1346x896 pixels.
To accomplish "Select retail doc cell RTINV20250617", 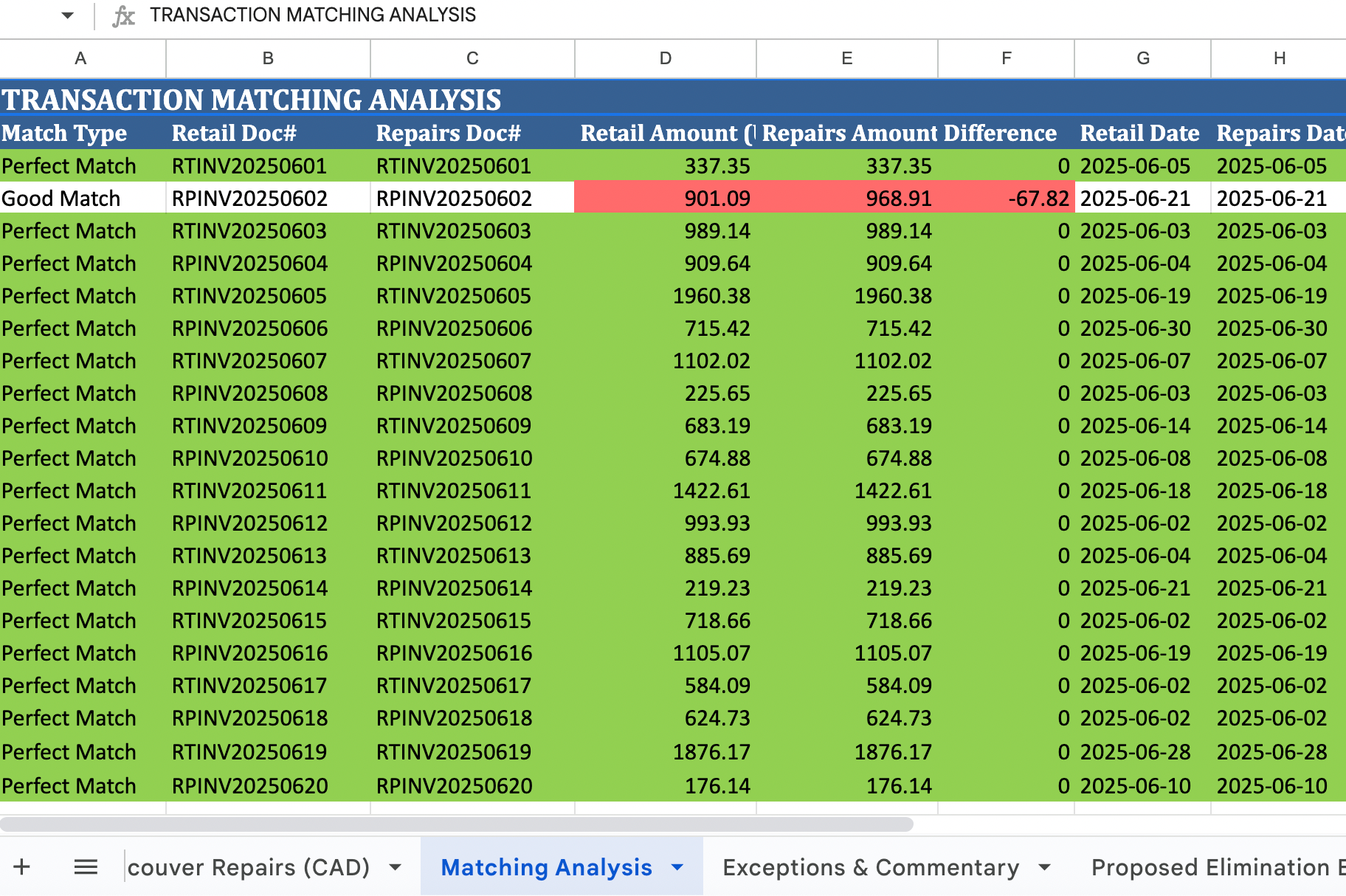I will [x=269, y=685].
